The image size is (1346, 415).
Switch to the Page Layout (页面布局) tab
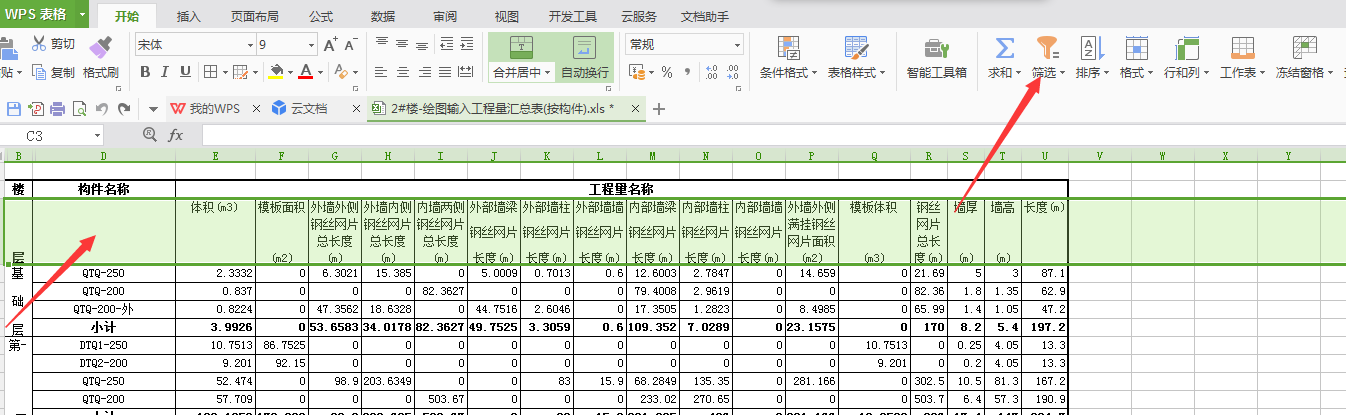(255, 17)
